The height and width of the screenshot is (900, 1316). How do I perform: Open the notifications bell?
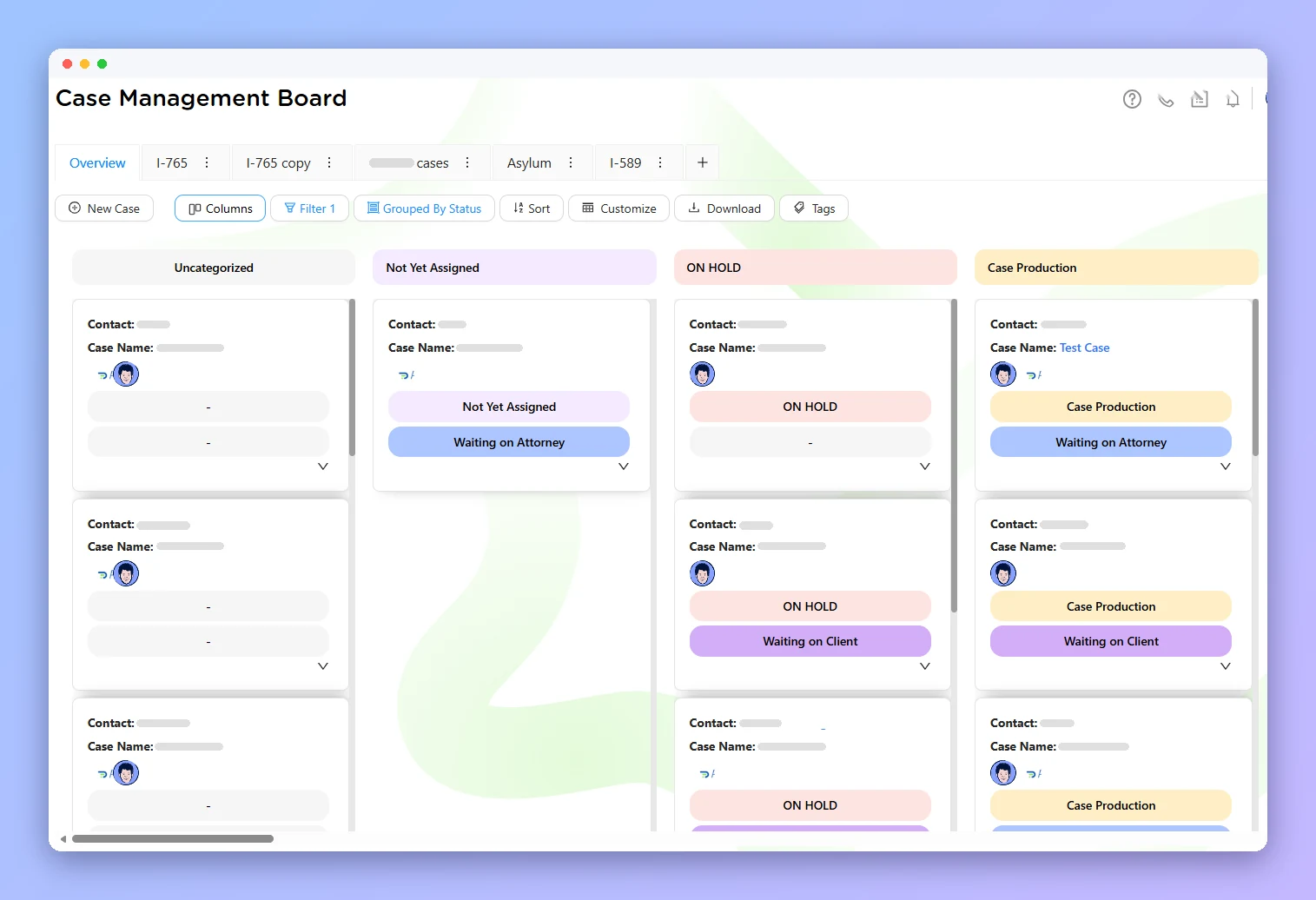click(1233, 99)
